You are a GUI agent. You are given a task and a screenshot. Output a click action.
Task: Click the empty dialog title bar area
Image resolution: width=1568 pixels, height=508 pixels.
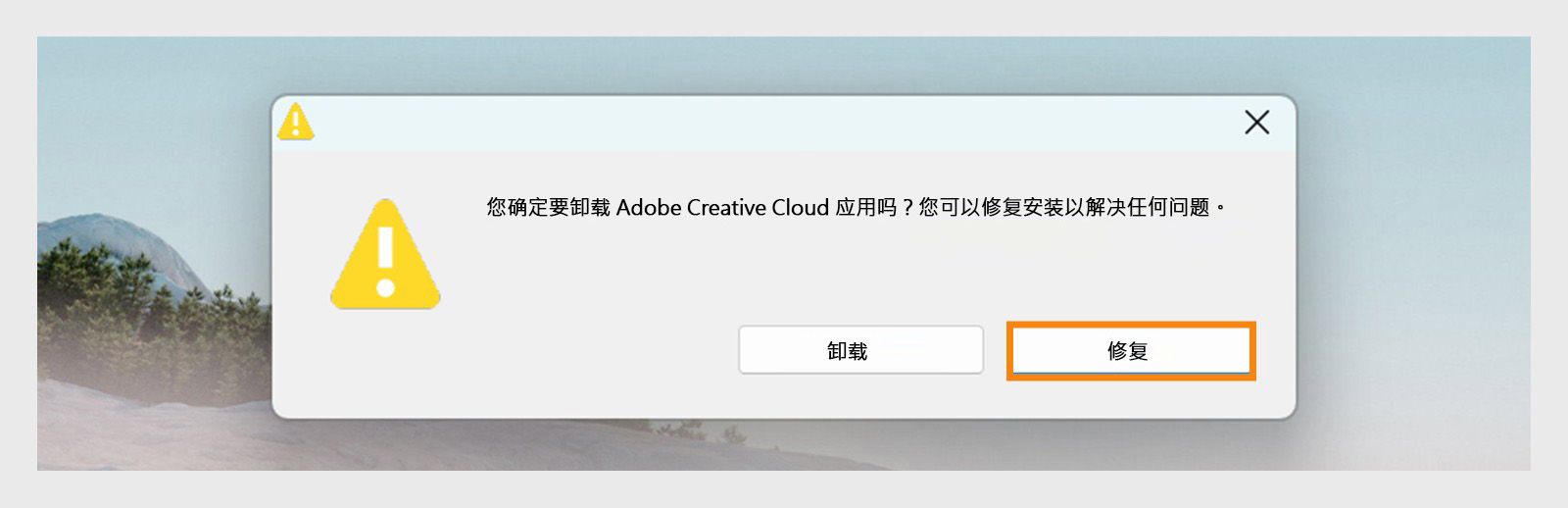(764, 124)
